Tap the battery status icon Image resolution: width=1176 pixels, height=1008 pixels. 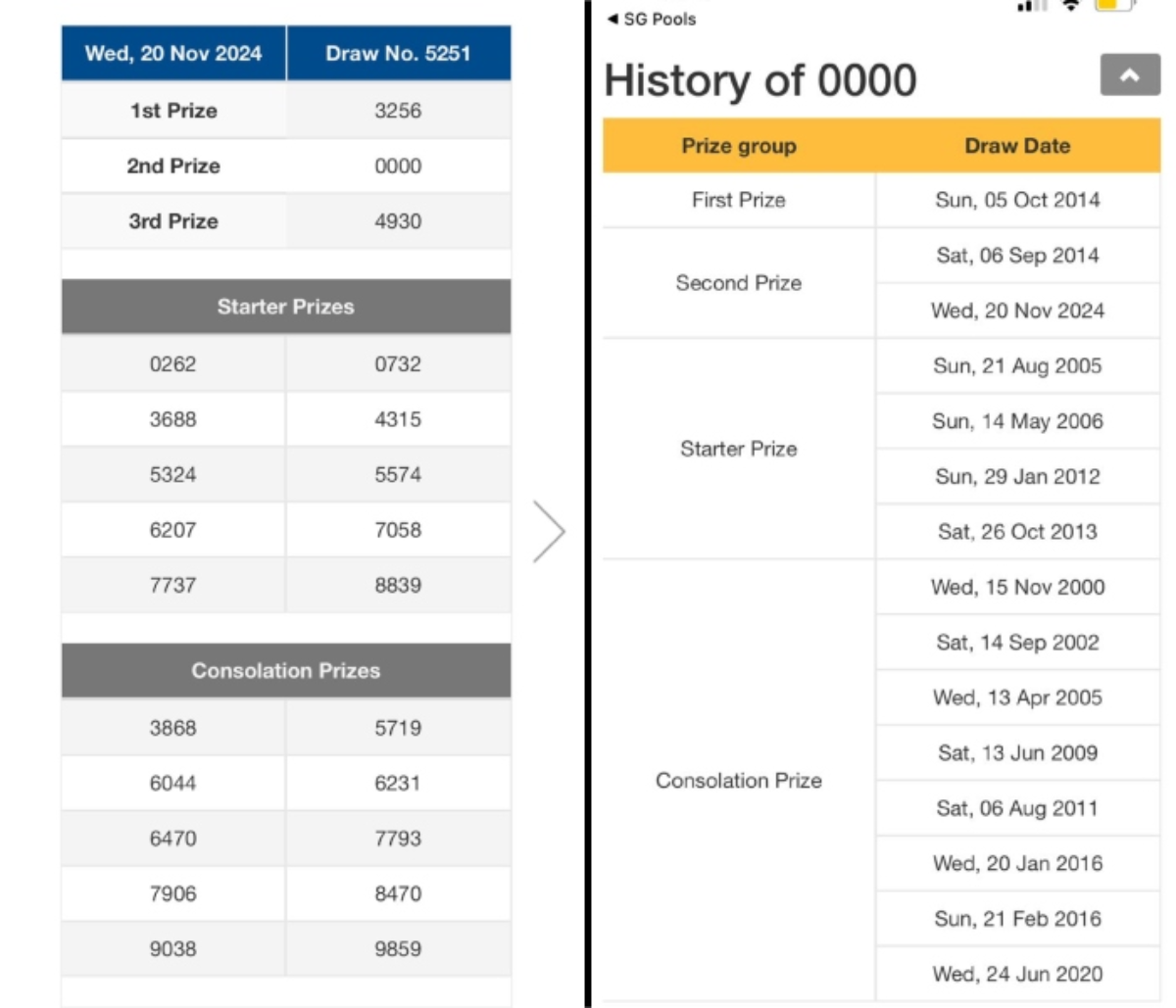(x=1113, y=5)
